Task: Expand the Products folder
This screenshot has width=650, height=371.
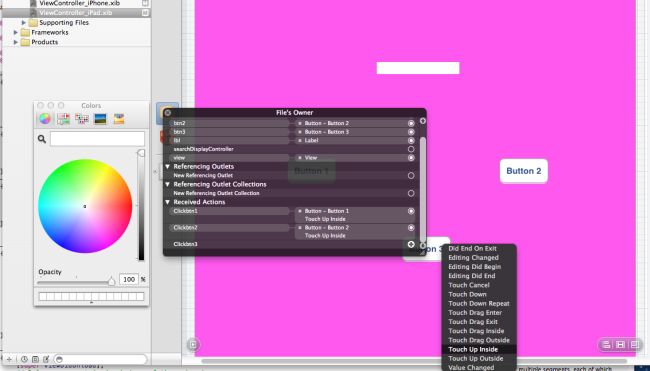Action: (x=16, y=42)
